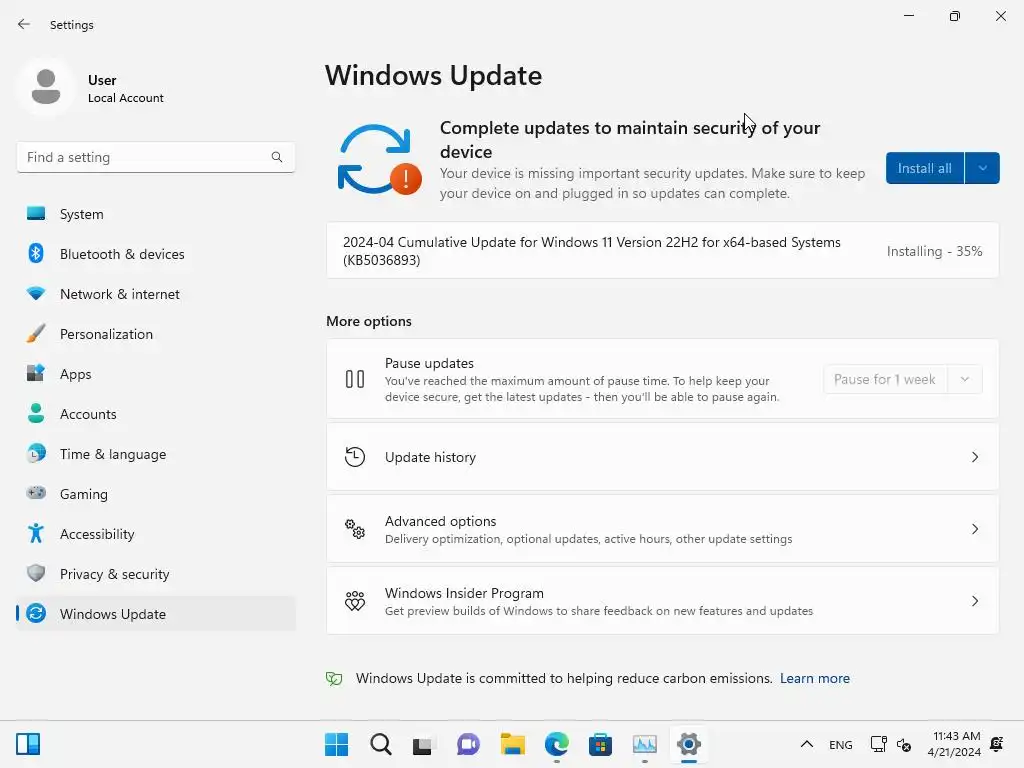Click the Time & language clock icon

[x=36, y=454]
